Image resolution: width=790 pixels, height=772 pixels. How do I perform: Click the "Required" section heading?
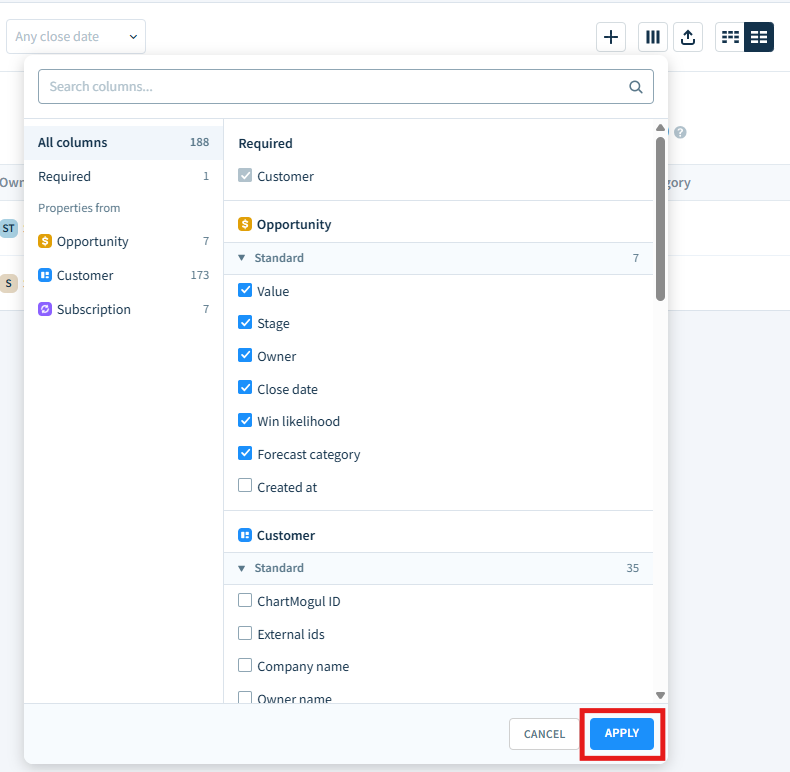(x=266, y=144)
